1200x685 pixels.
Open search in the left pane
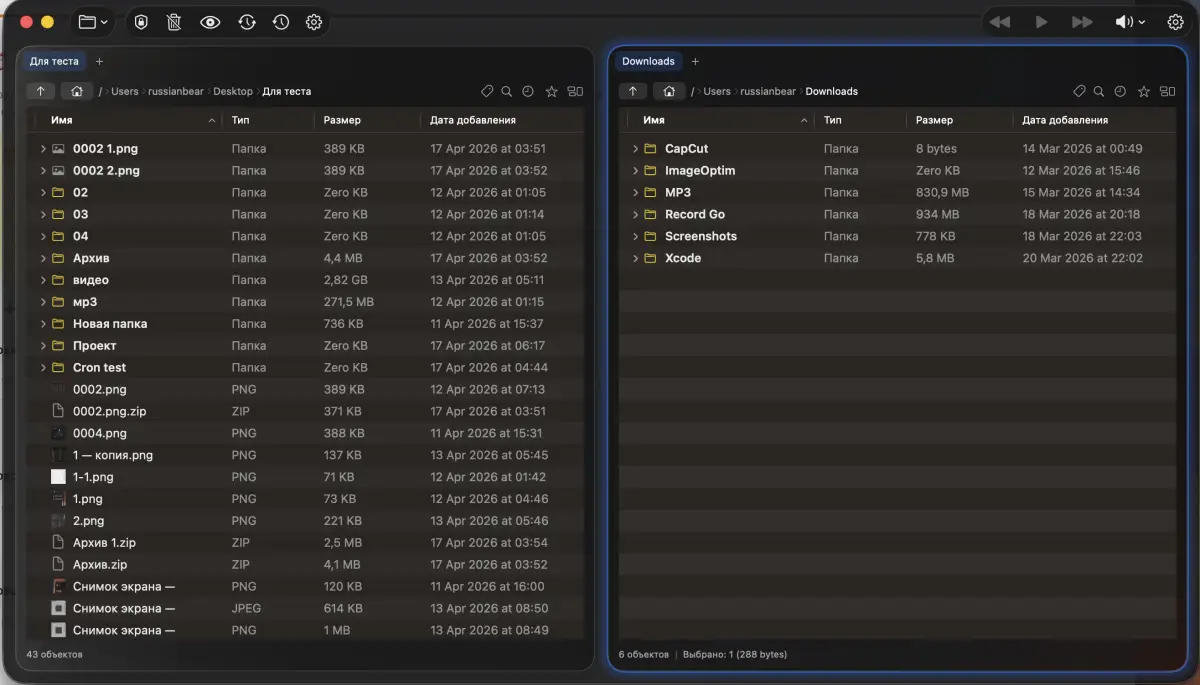[x=507, y=91]
